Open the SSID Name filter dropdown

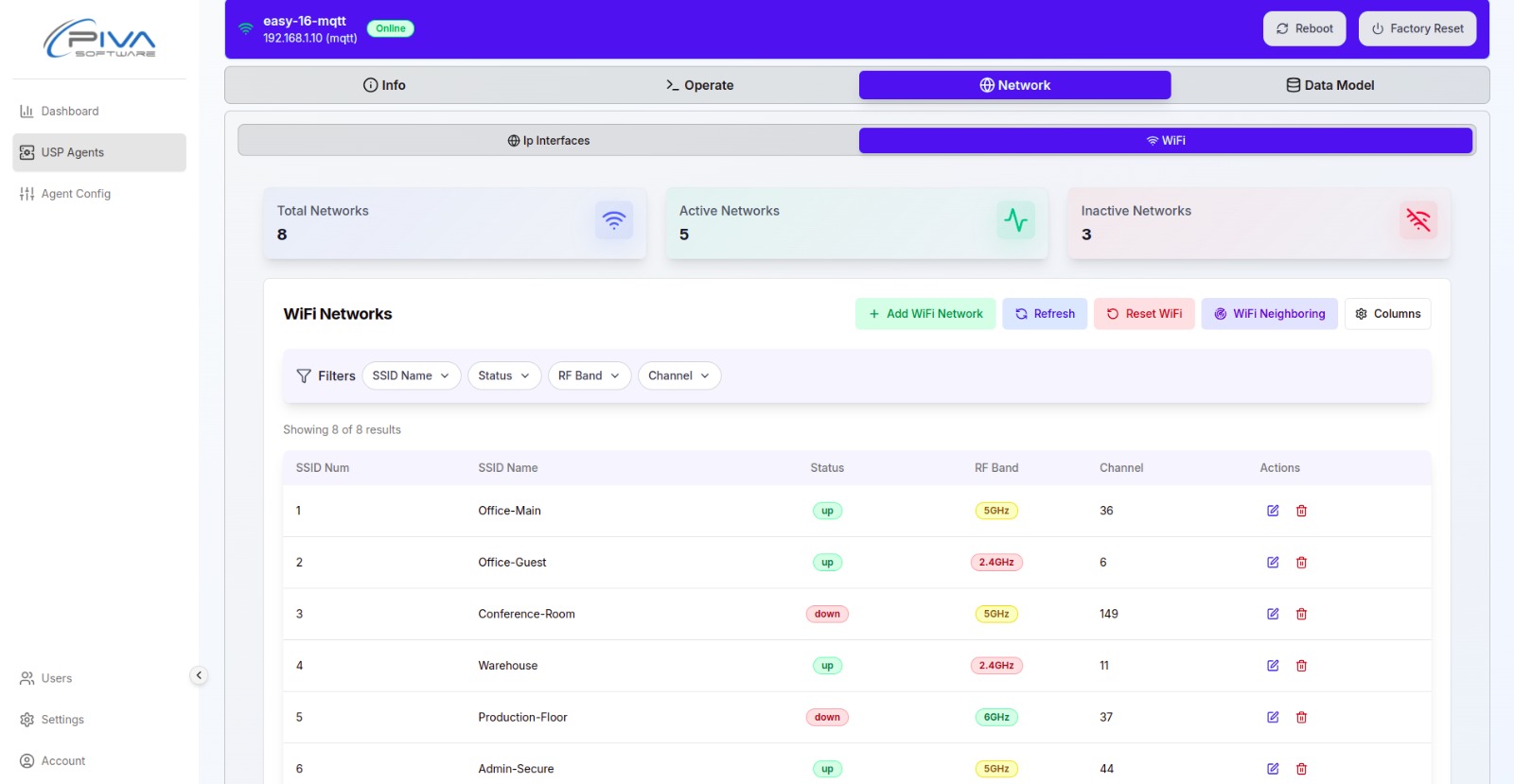pyautogui.click(x=411, y=375)
